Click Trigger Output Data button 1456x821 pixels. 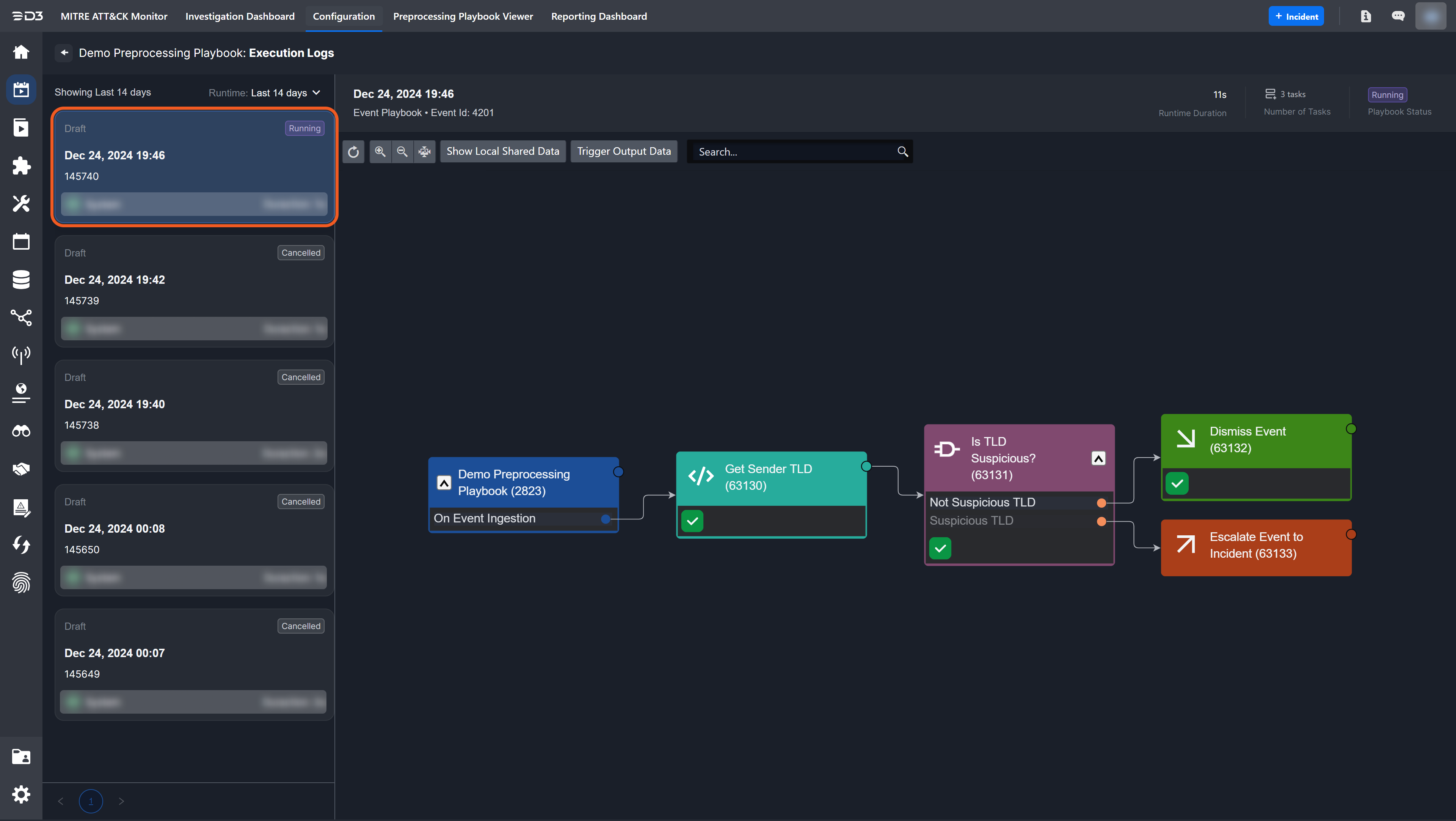click(x=623, y=151)
